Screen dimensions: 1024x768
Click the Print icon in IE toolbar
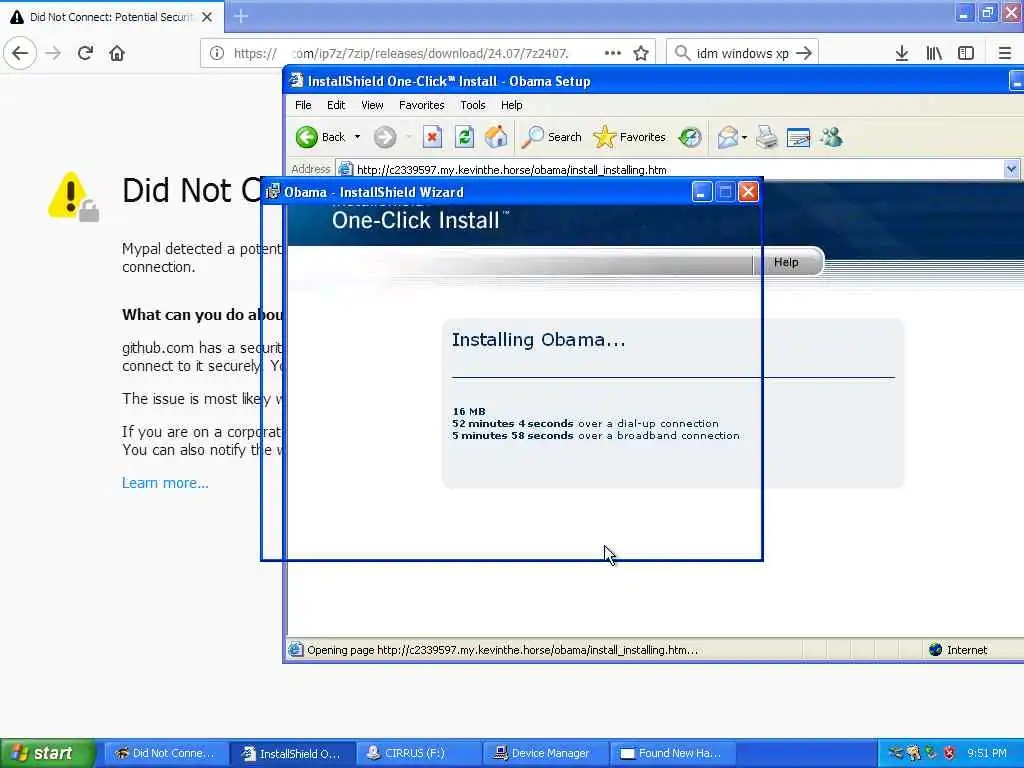click(x=767, y=137)
